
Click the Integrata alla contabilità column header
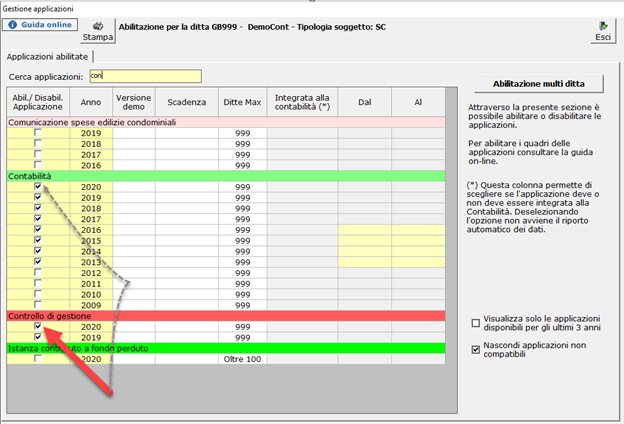coord(302,102)
